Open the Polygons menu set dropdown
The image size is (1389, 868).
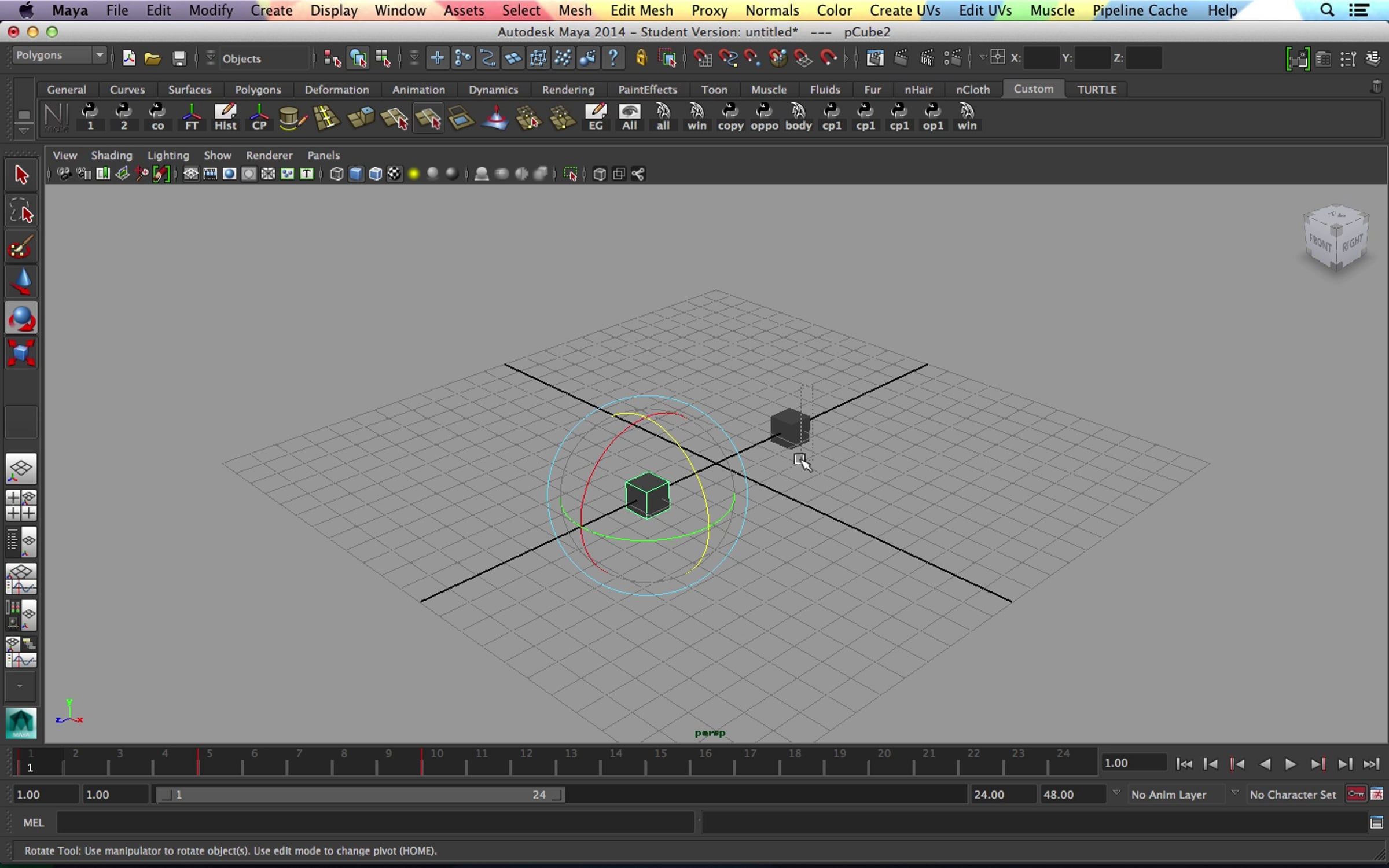point(60,56)
